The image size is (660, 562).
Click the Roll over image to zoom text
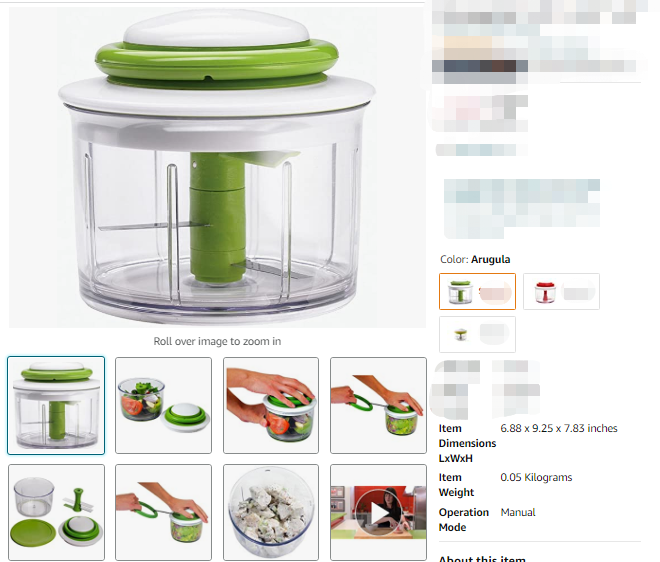tap(217, 341)
